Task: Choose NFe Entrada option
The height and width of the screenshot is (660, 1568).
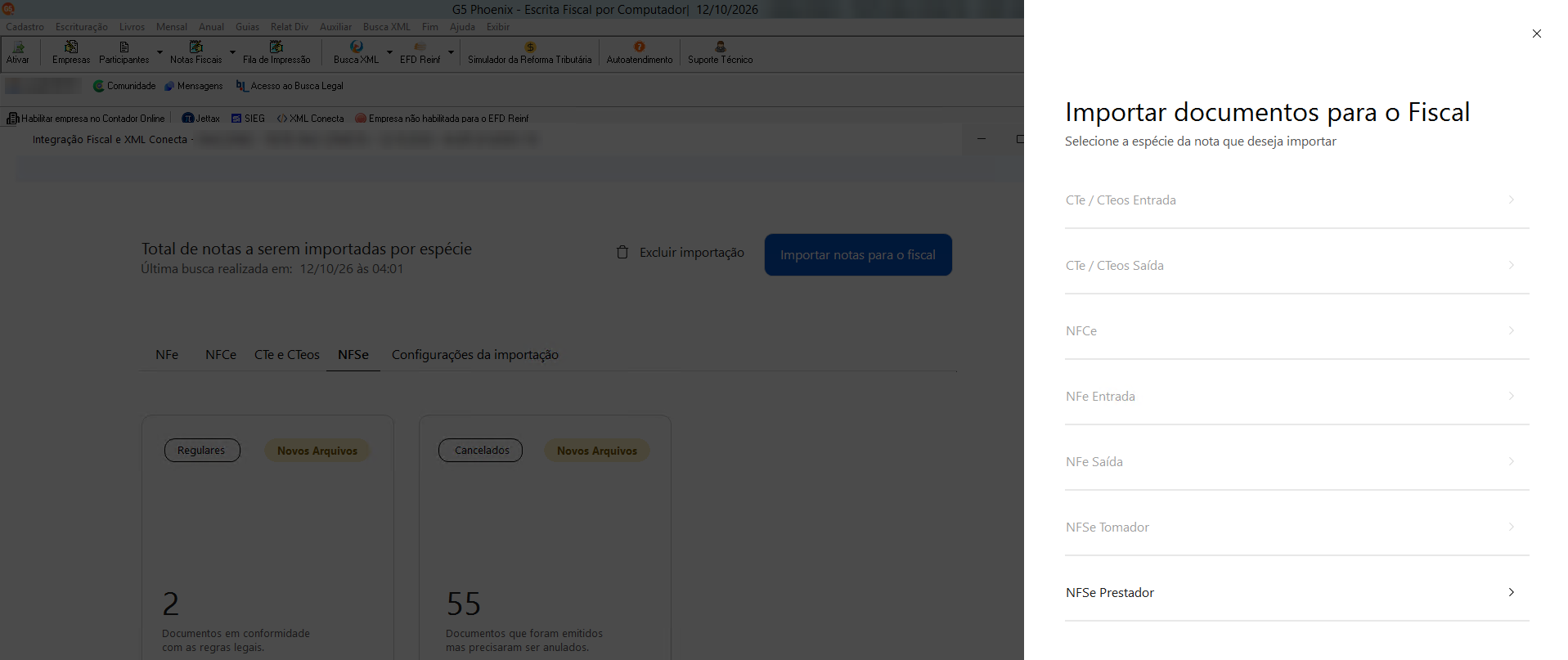Action: (1297, 396)
